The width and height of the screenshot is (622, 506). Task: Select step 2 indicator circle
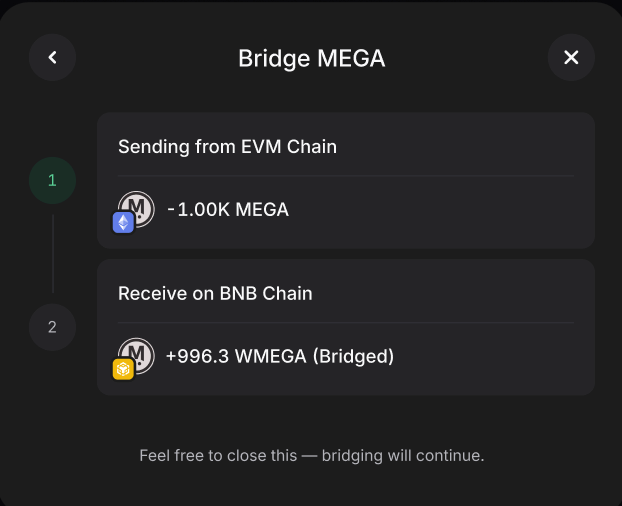click(52, 327)
